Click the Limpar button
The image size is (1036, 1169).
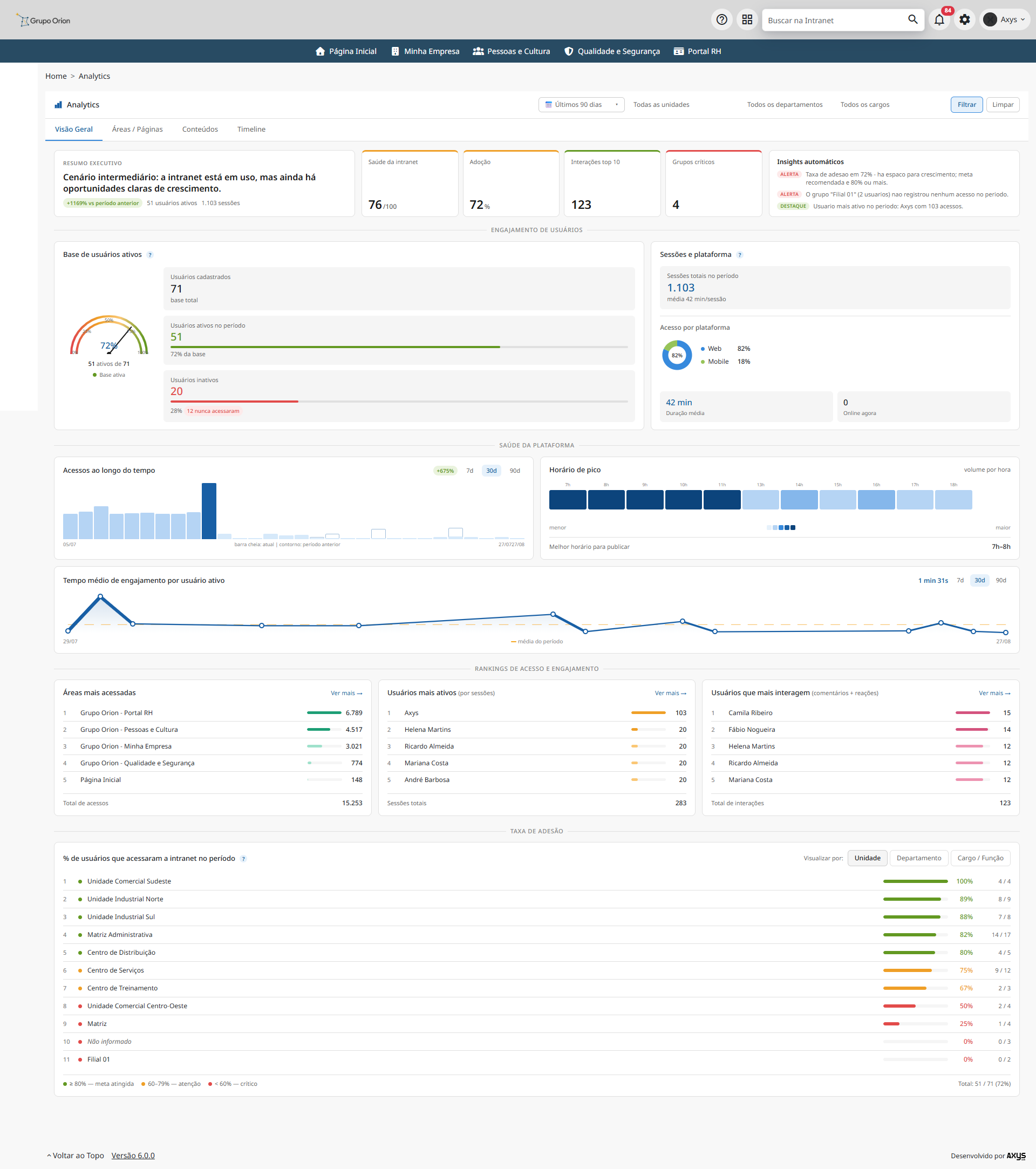click(1002, 105)
